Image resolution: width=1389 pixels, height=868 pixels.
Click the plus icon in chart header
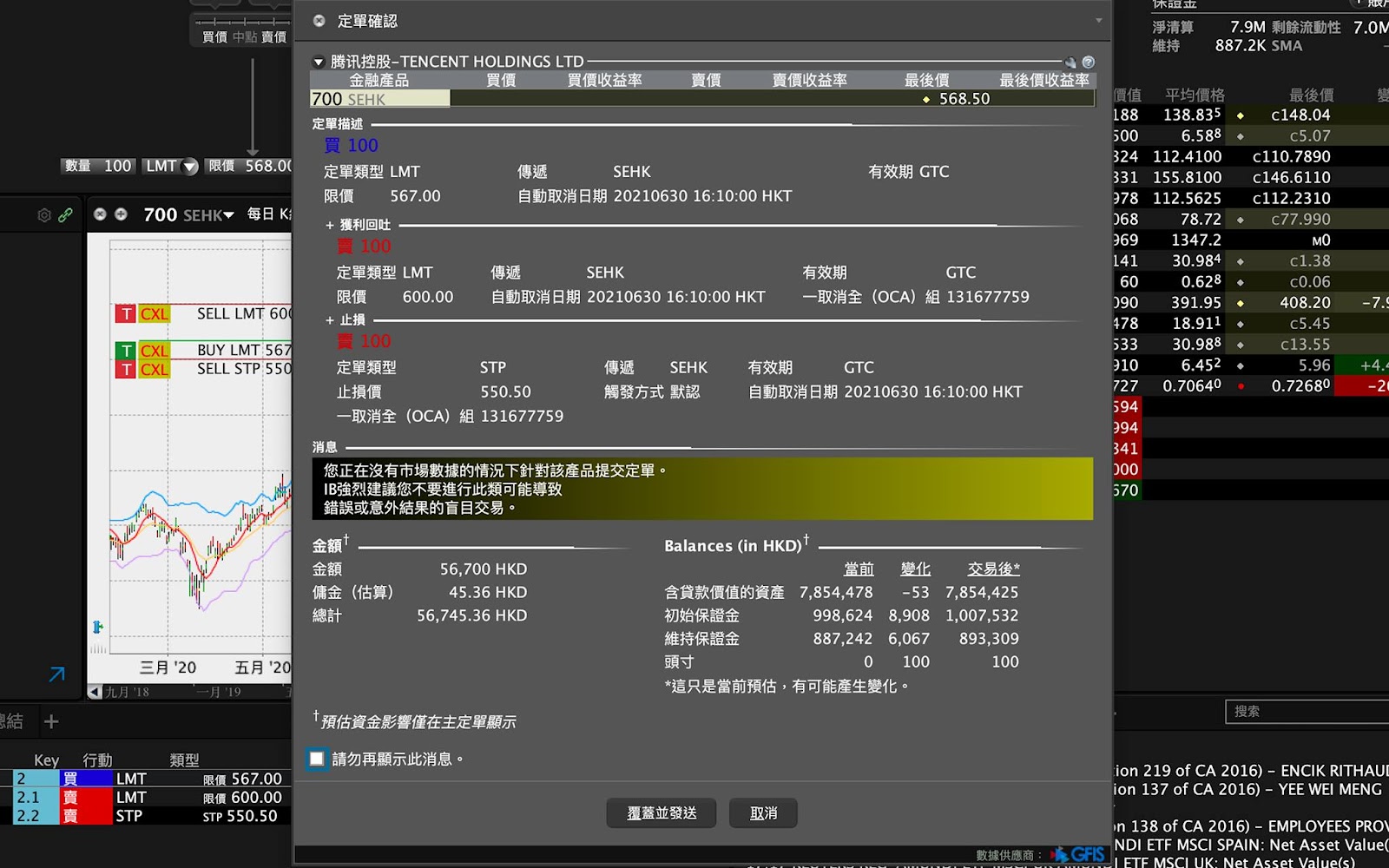[121, 214]
